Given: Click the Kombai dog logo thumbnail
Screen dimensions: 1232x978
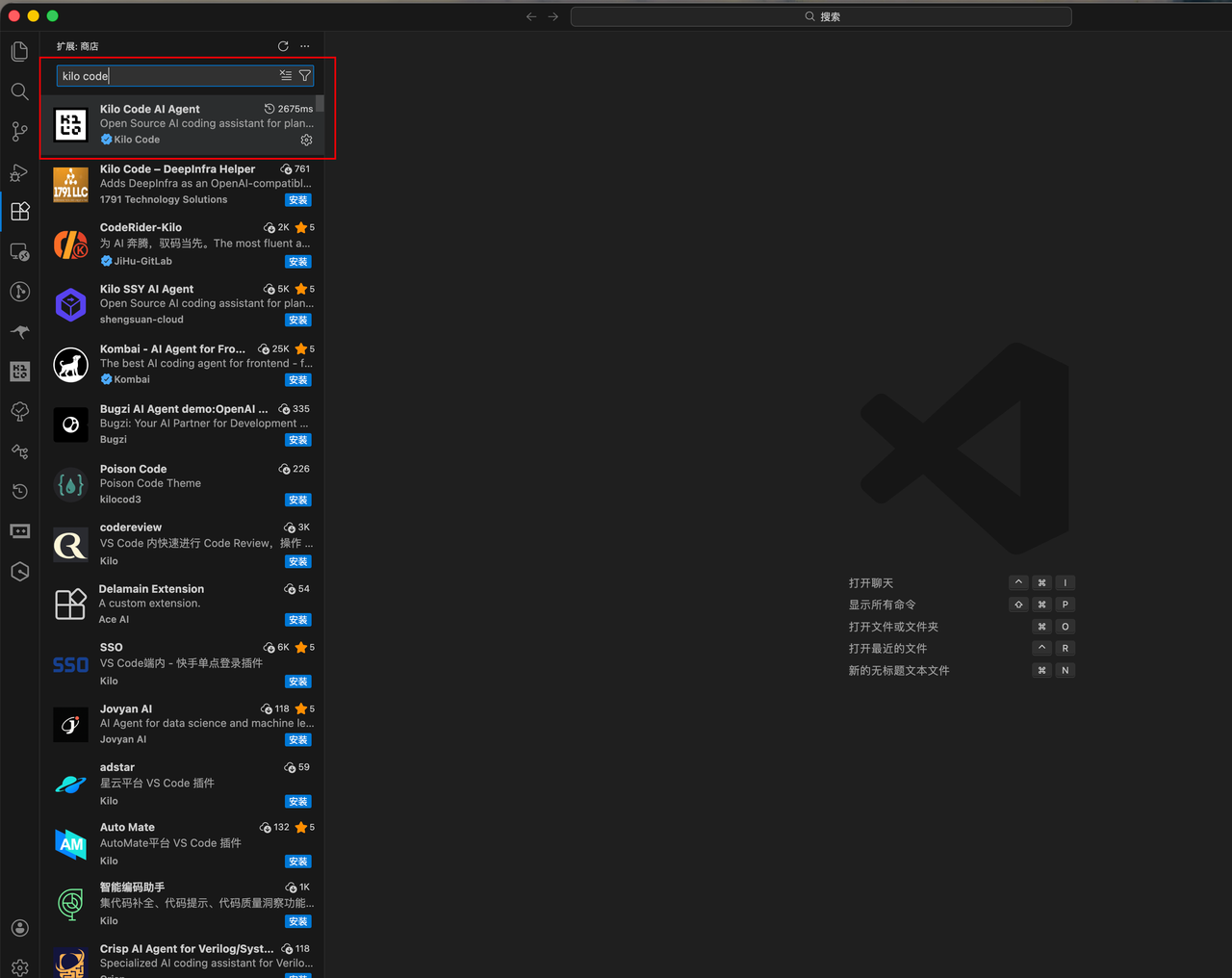Looking at the screenshot, I should pos(71,365).
